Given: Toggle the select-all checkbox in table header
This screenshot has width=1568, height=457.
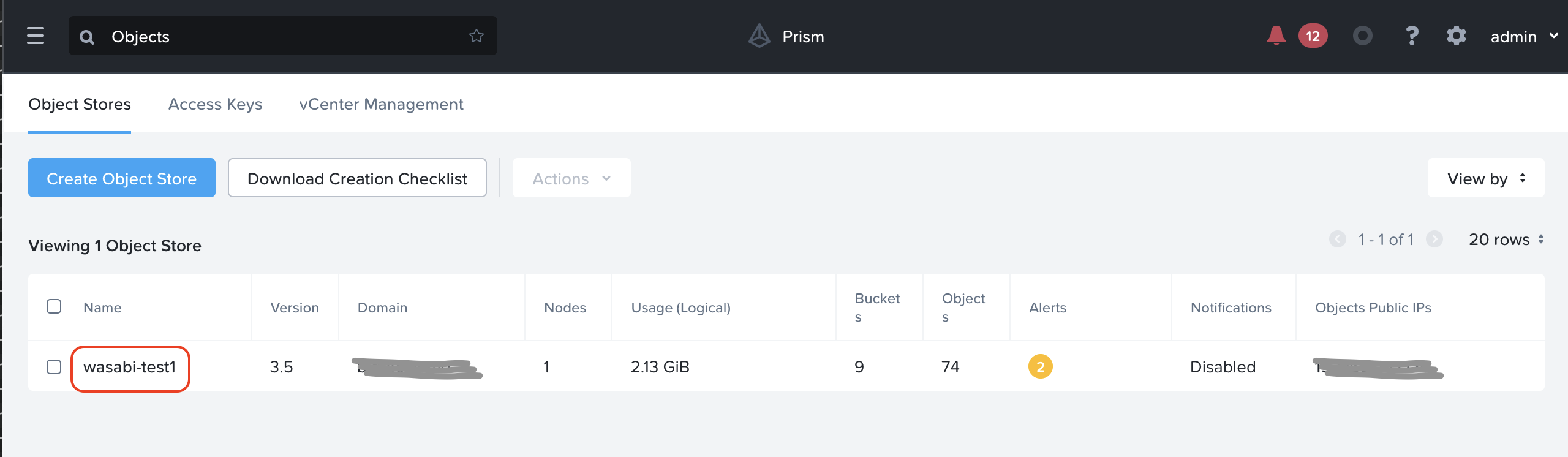Looking at the screenshot, I should point(54,306).
